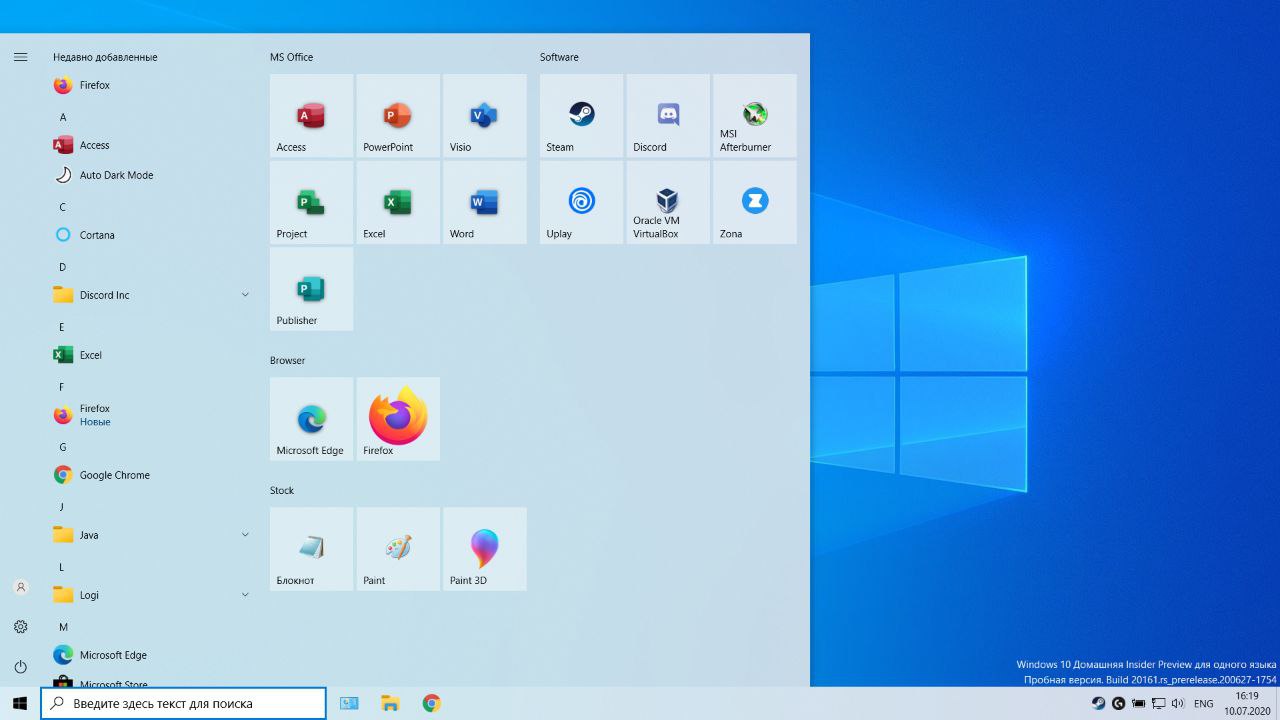Viewport: 1280px width, 720px height.
Task: Open the Microsoft Edge tile in Browser group
Action: click(x=311, y=419)
